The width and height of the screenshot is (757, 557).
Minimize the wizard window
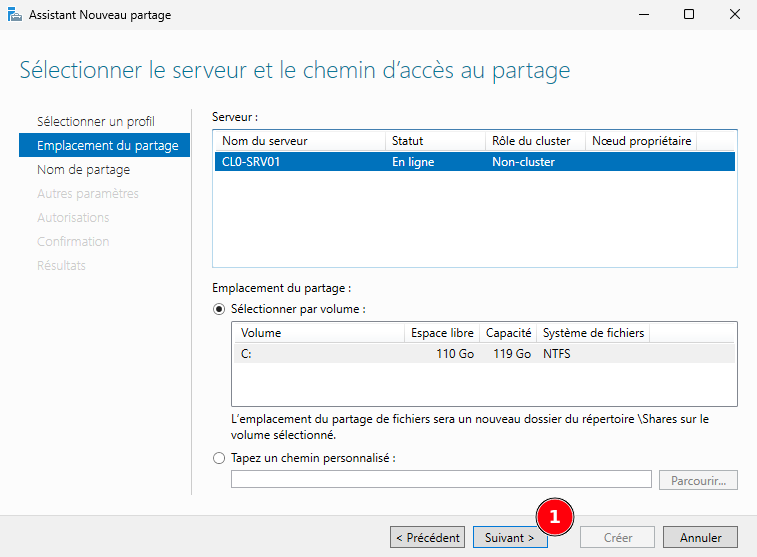click(644, 14)
